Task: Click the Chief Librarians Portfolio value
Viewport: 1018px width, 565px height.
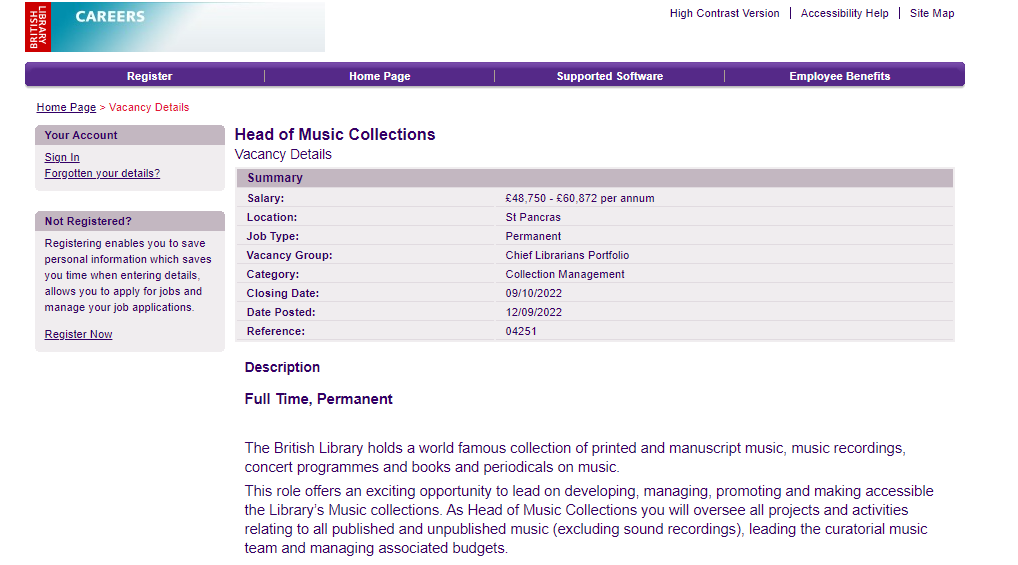Action: click(567, 255)
